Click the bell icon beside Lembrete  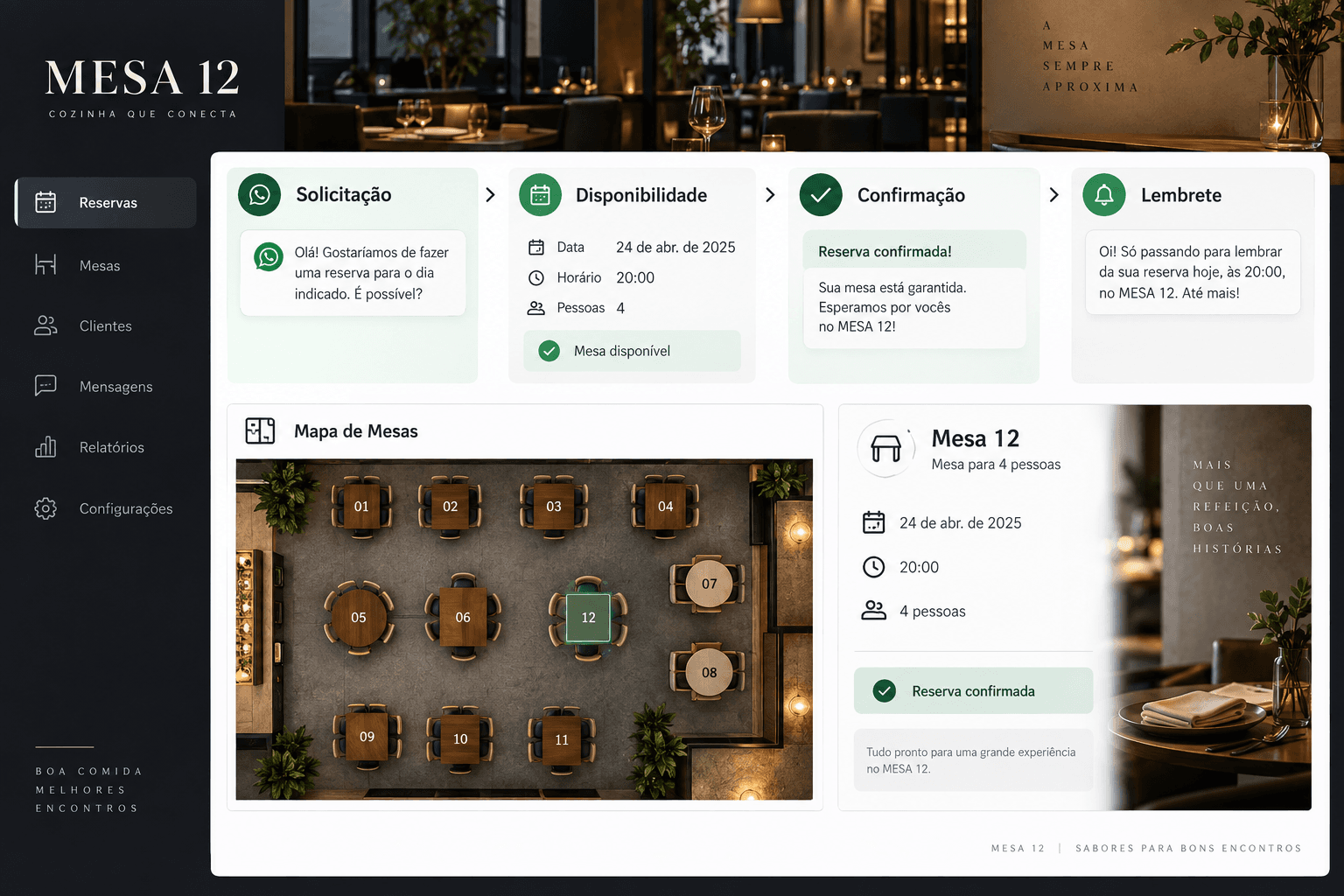[x=1104, y=194]
